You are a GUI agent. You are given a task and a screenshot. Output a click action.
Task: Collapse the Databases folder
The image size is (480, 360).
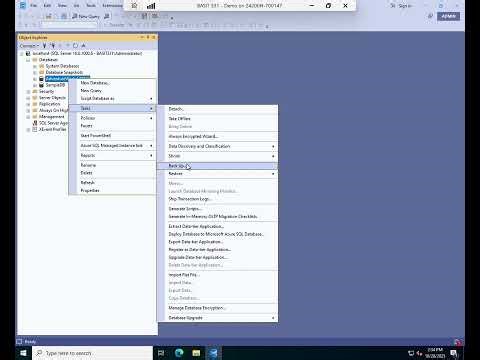[x=28, y=60]
